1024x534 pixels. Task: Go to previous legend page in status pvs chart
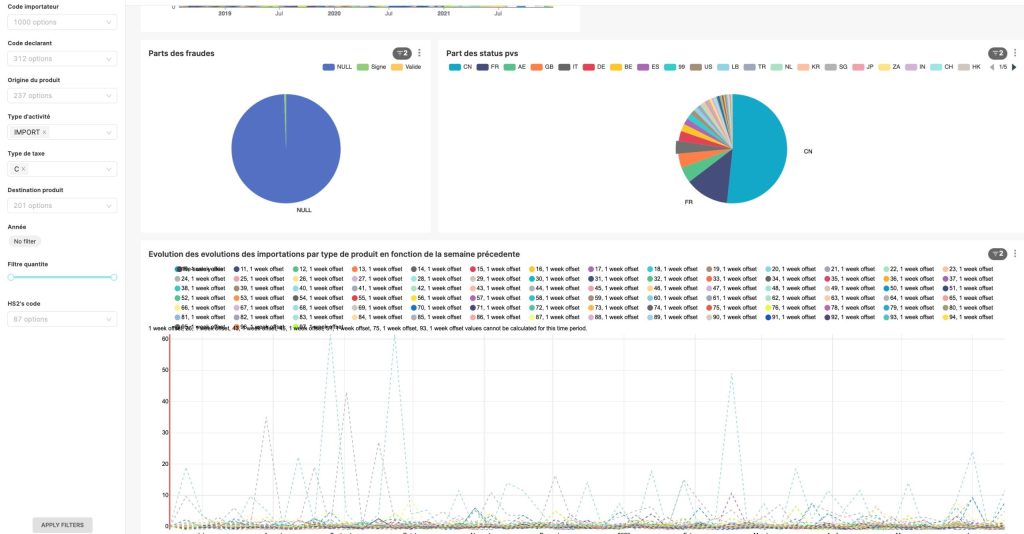(x=992, y=67)
